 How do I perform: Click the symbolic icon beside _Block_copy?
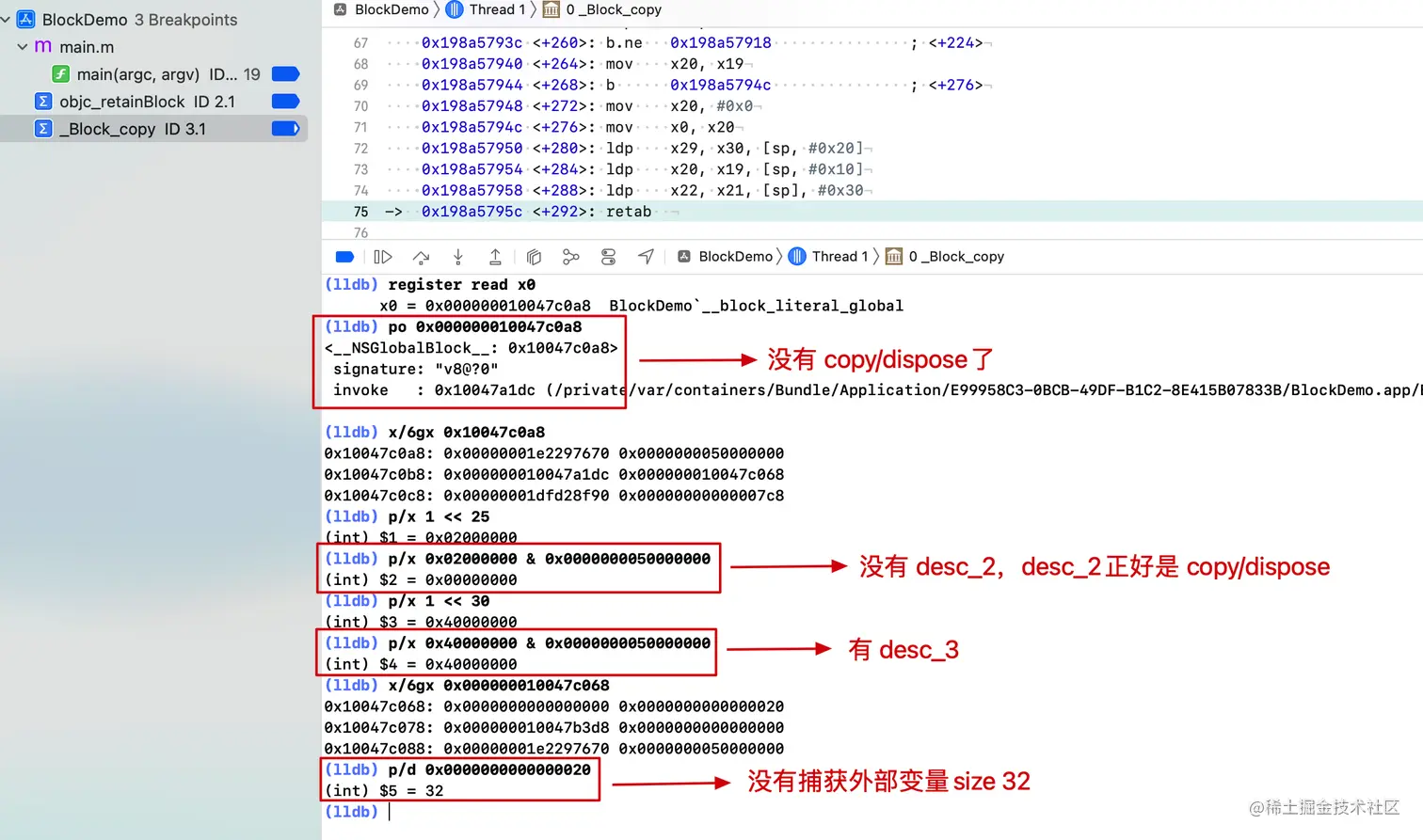tap(43, 128)
